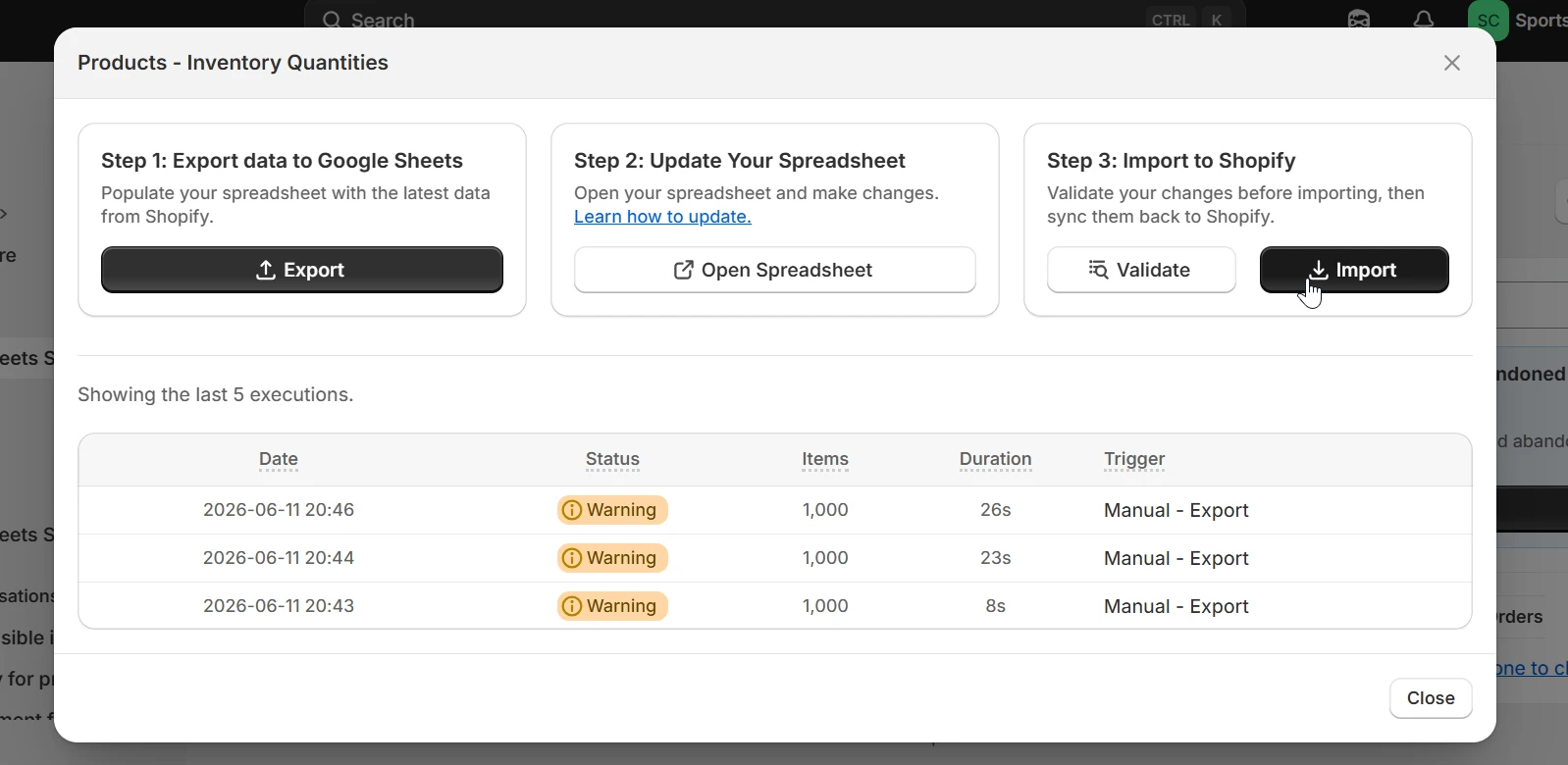Click the Export button in Step 1
1568x765 pixels.
[x=302, y=271]
